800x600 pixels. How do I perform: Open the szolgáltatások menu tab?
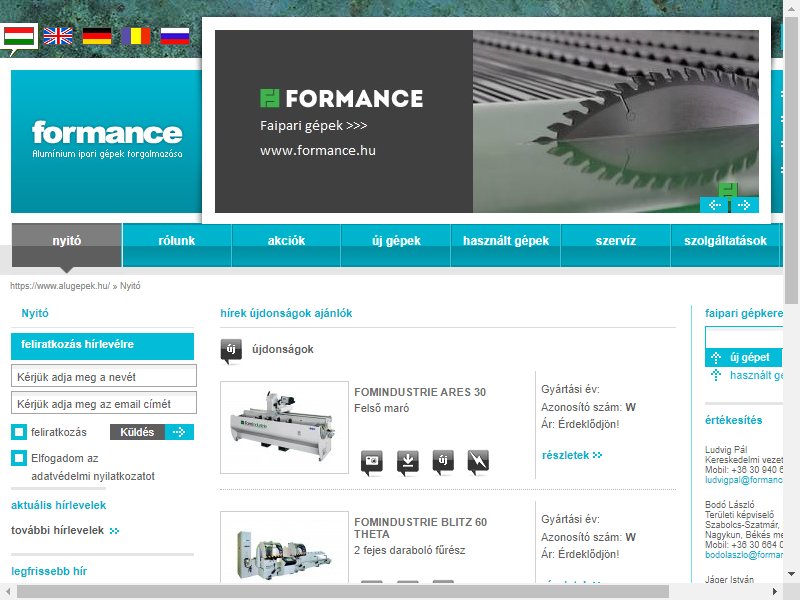(725, 245)
